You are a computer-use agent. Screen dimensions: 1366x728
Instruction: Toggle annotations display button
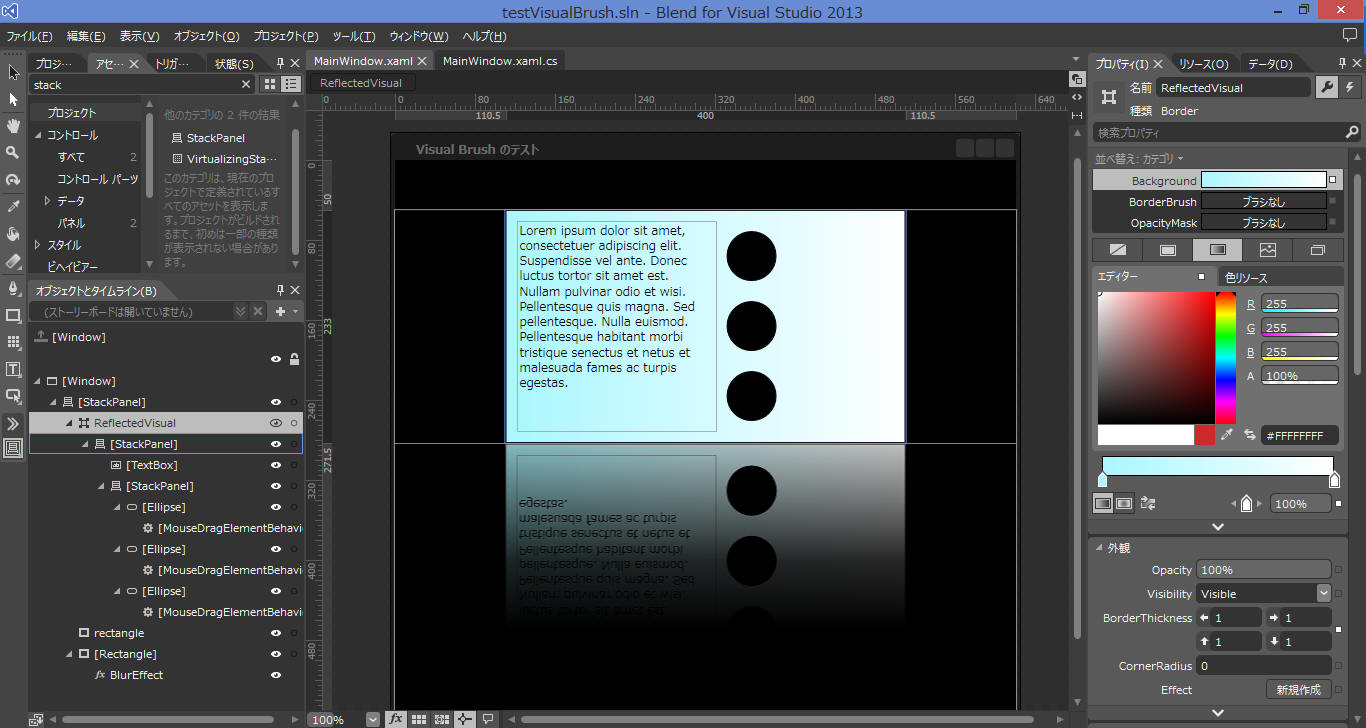click(488, 719)
